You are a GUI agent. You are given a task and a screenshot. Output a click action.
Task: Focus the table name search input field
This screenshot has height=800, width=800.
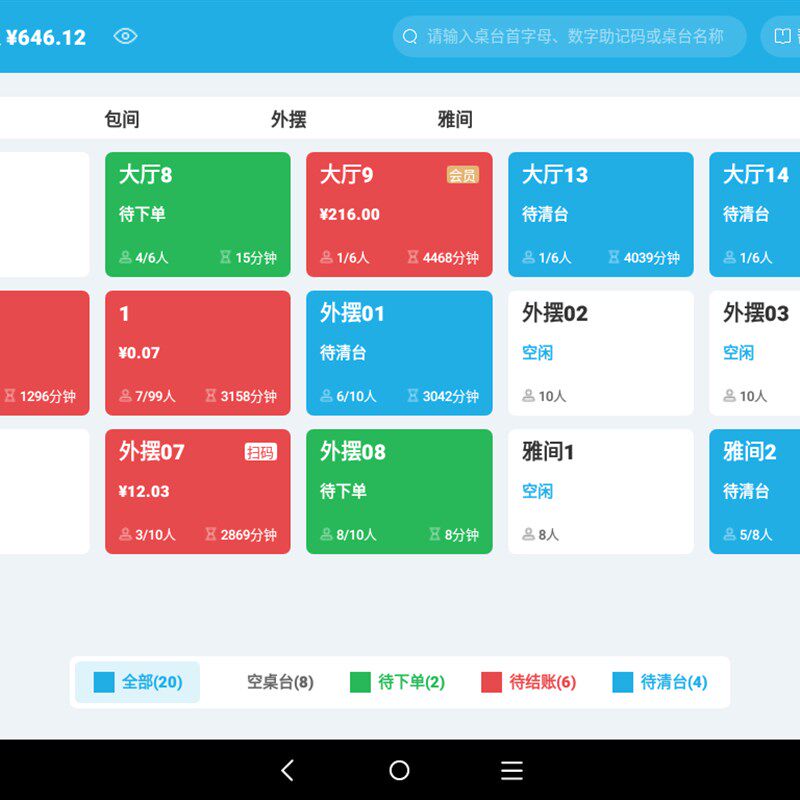[x=569, y=36]
